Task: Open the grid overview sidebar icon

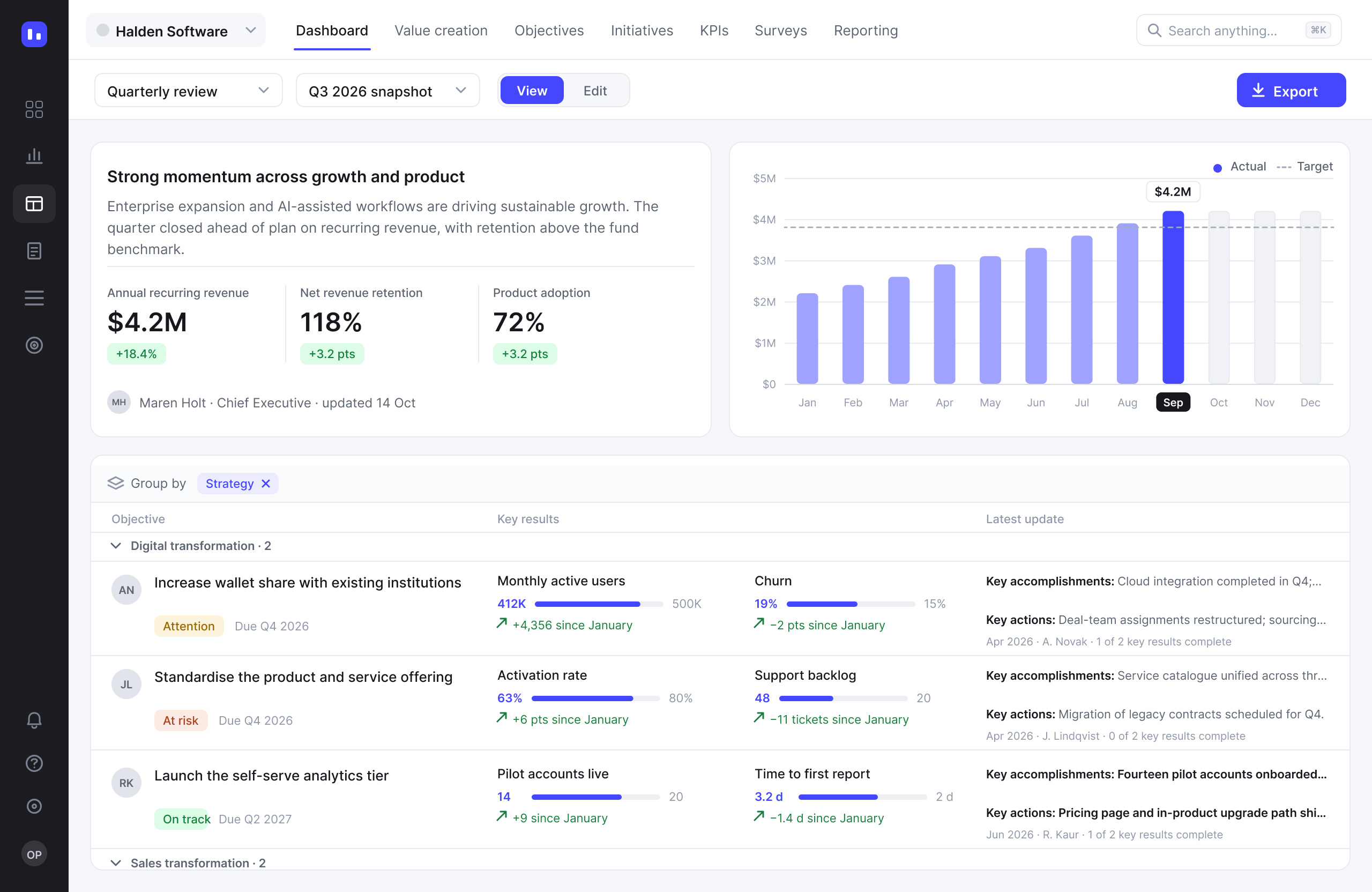Action: [x=34, y=109]
